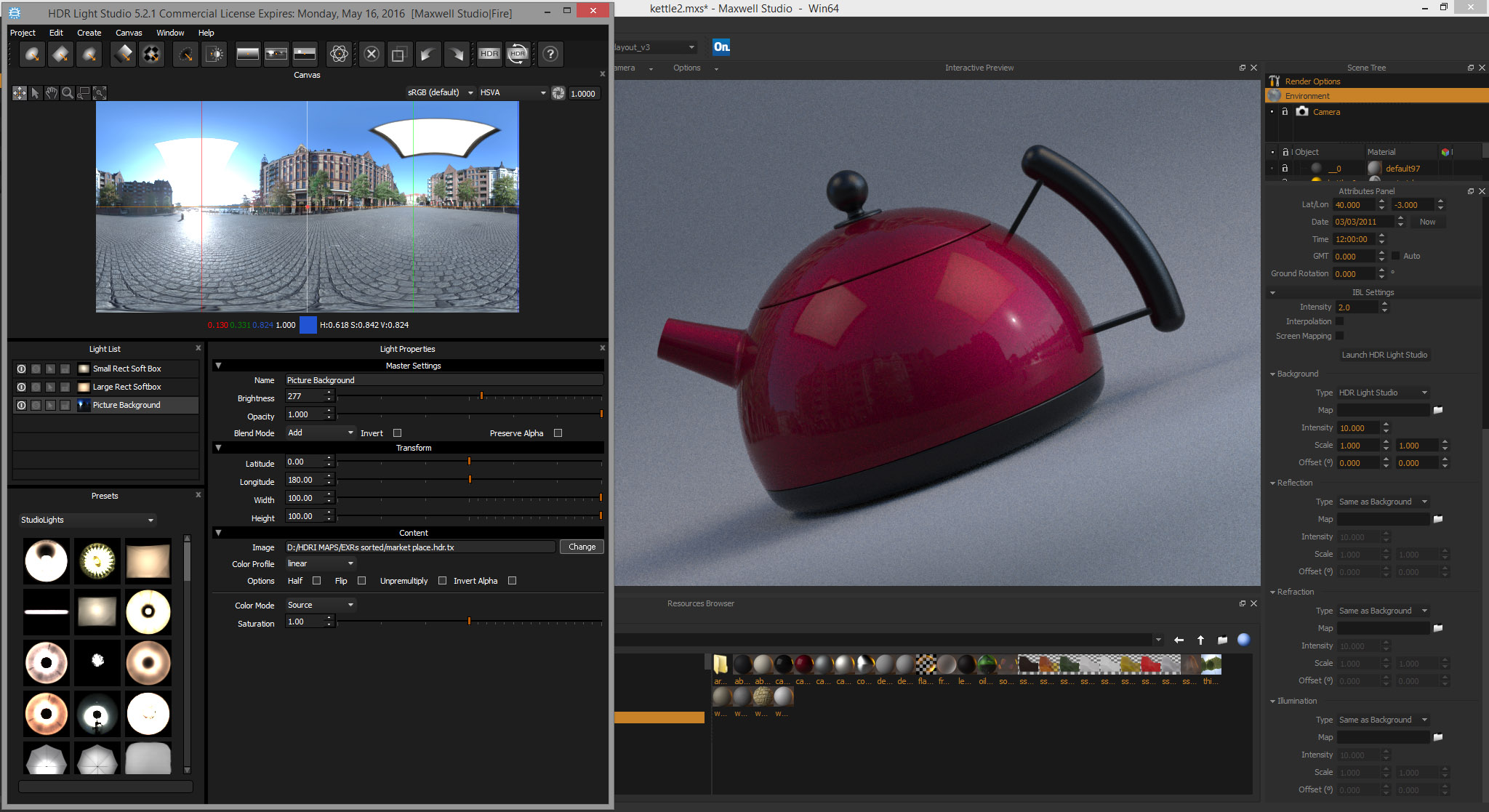Click the zoom region tool on canvas
The width and height of the screenshot is (1489, 812).
pyautogui.click(x=84, y=93)
